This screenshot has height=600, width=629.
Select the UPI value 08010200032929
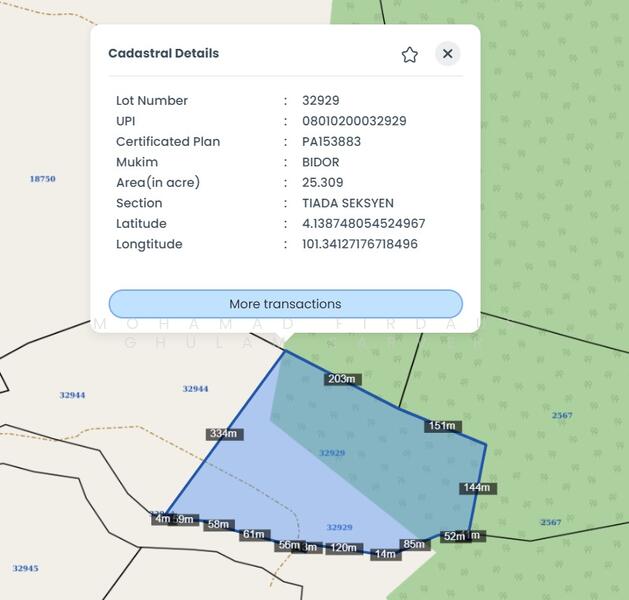point(354,121)
